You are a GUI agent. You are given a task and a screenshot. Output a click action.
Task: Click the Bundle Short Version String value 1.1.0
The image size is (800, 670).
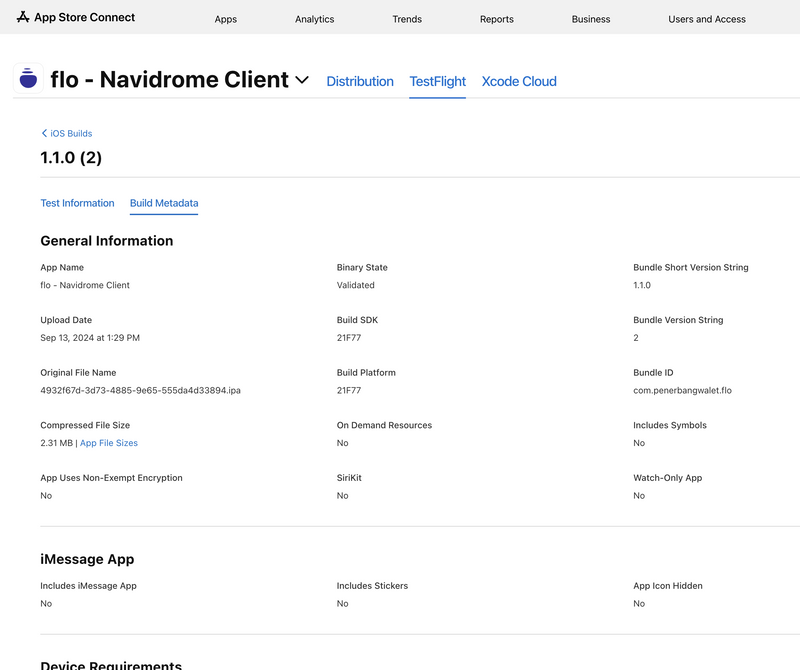coord(642,285)
